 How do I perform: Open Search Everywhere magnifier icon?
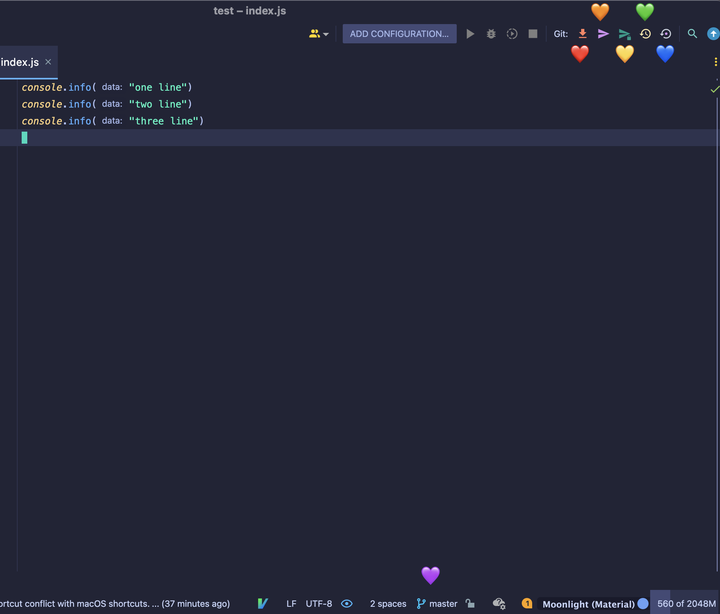[692, 34]
